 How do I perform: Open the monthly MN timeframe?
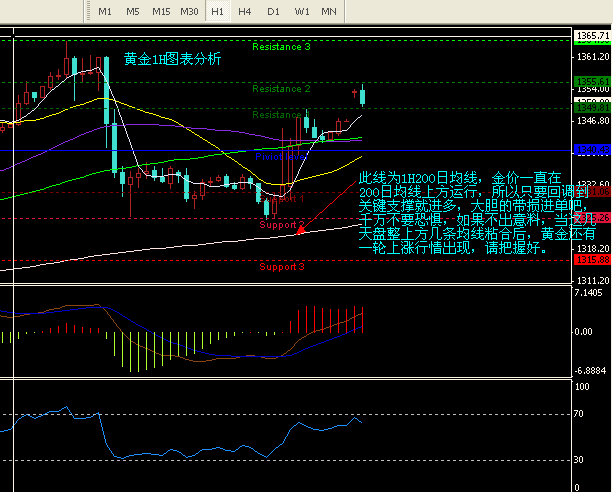tap(329, 11)
